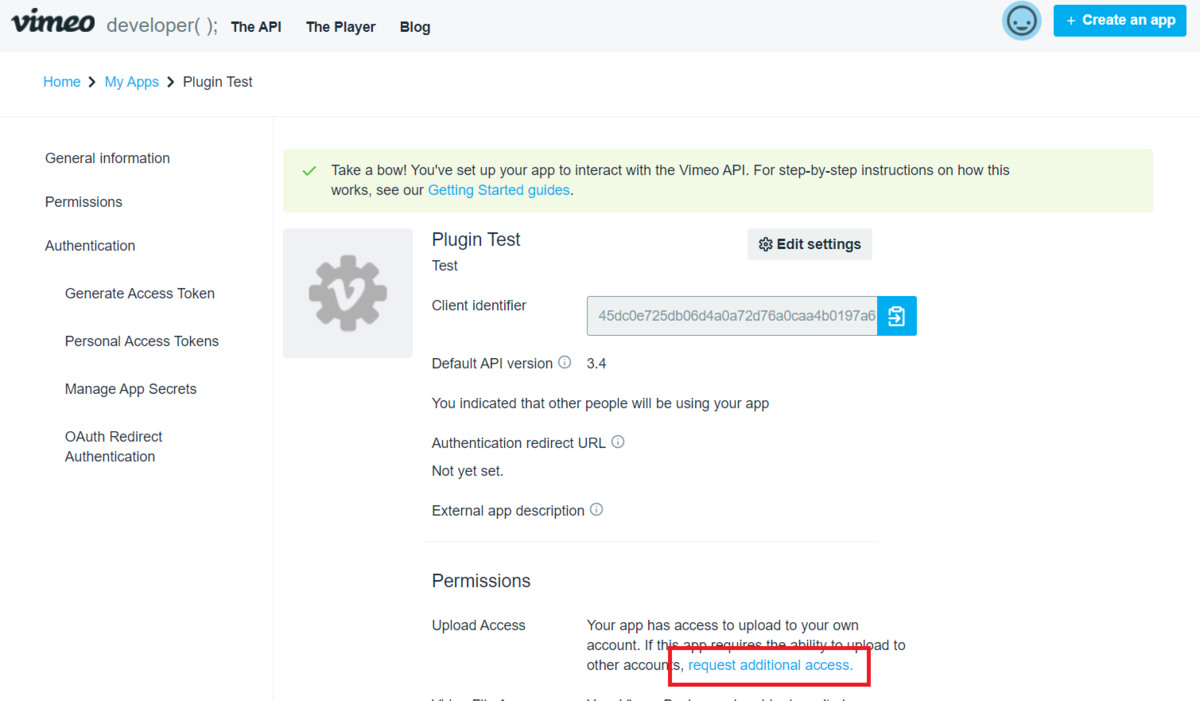This screenshot has width=1200, height=701.
Task: Copy the client identifier with the clipboard icon
Action: click(x=897, y=316)
